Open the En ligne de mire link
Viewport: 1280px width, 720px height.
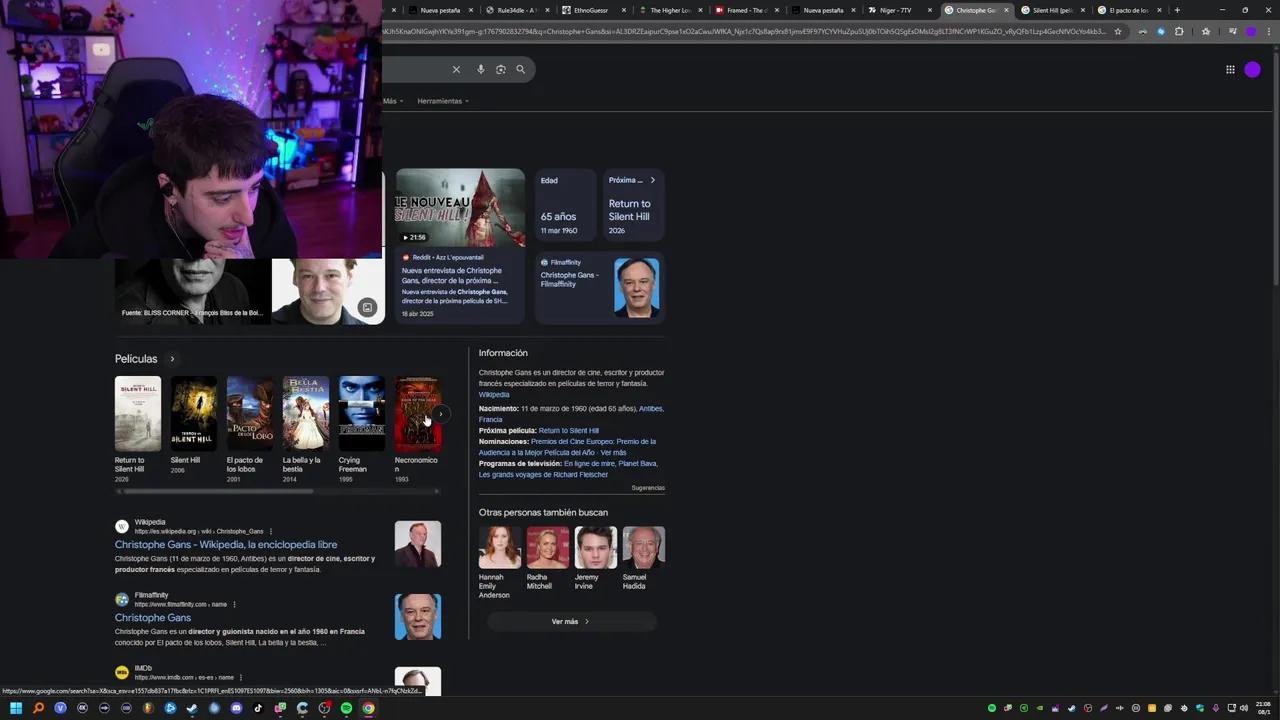589,464
